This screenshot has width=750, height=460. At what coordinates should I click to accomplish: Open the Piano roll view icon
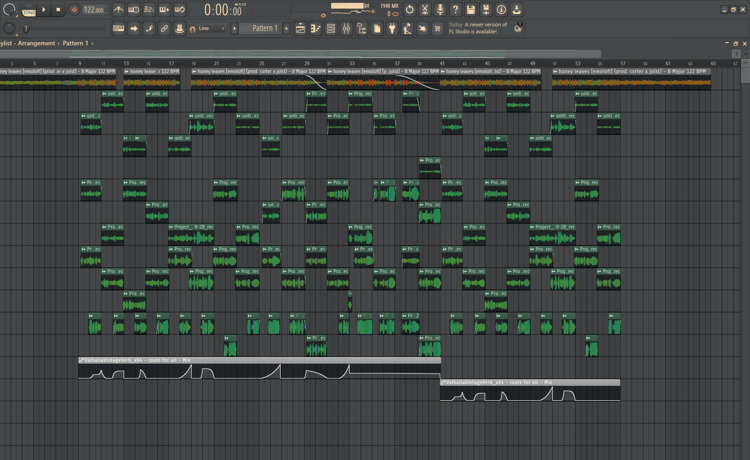tap(316, 29)
